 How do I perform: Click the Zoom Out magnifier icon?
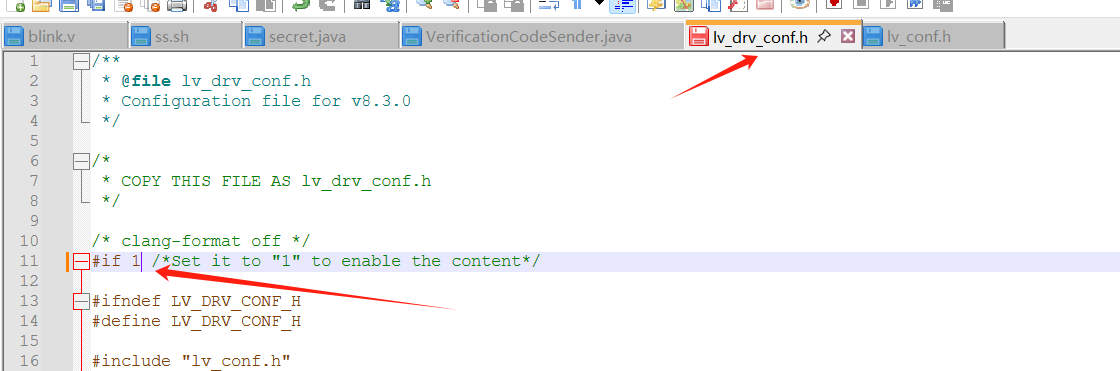pos(451,5)
